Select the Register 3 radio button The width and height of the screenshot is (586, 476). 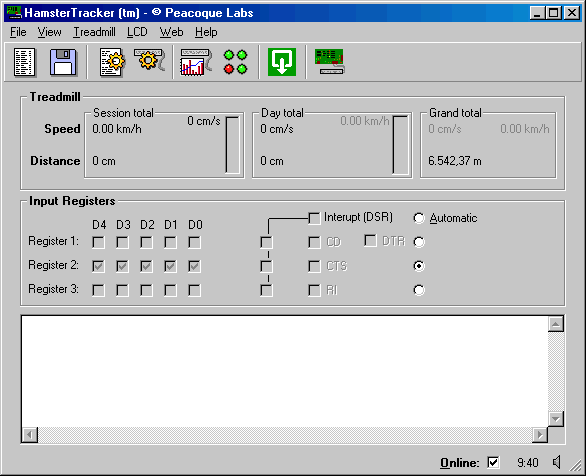[x=419, y=290]
